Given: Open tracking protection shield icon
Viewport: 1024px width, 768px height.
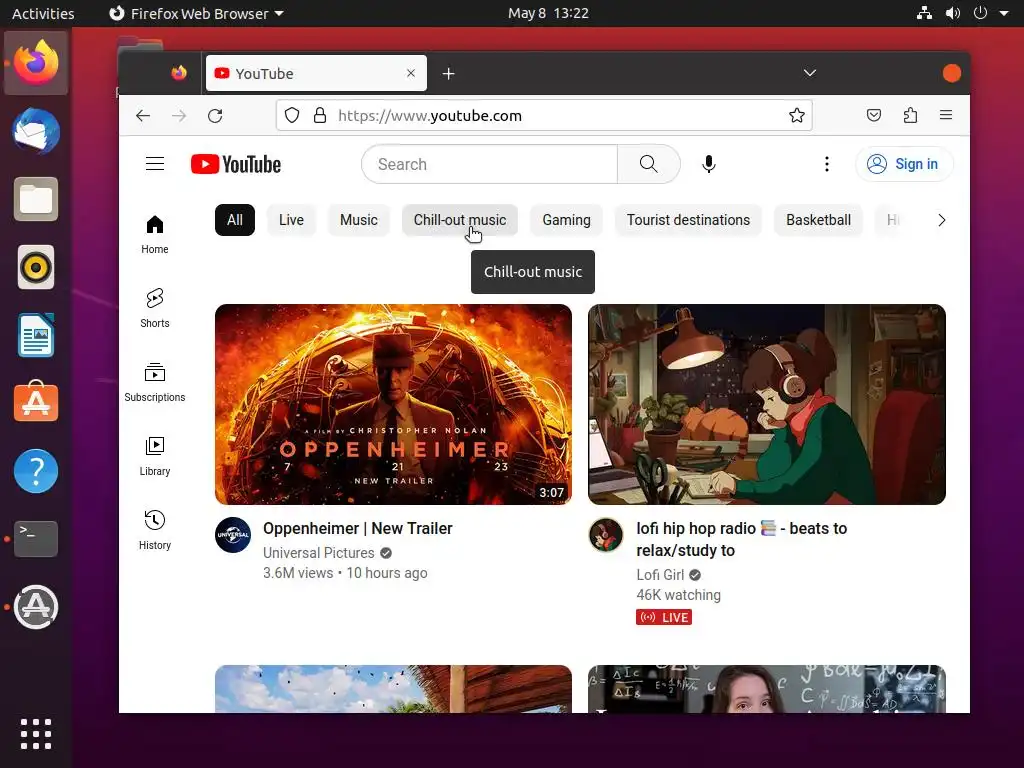Looking at the screenshot, I should tap(292, 116).
